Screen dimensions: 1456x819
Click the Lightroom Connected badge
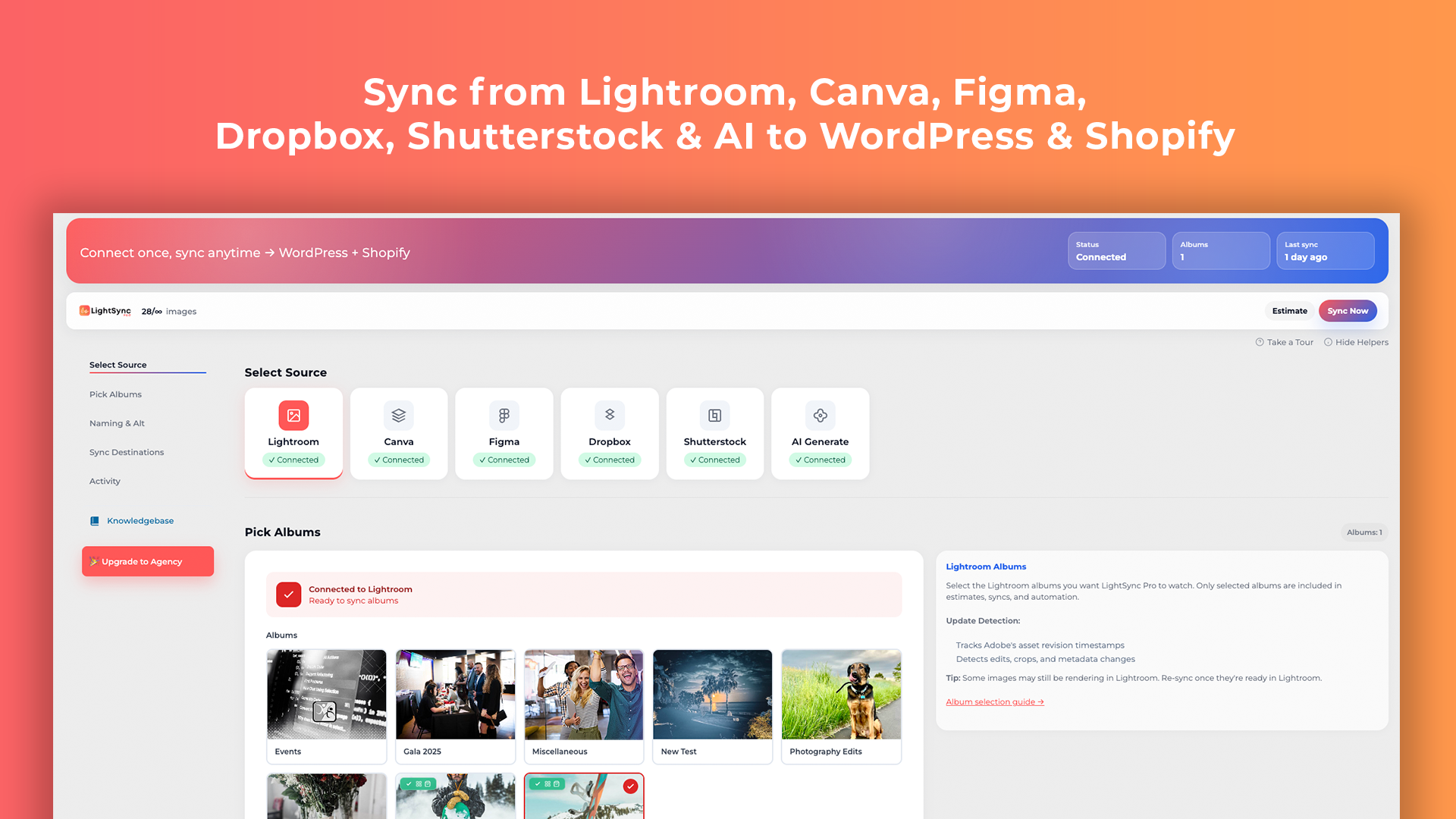point(293,460)
